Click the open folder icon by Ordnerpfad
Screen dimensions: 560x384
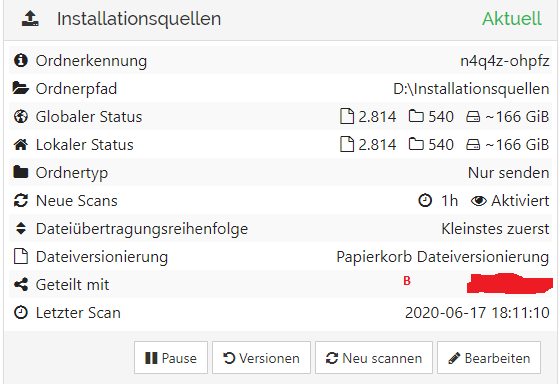(21, 88)
